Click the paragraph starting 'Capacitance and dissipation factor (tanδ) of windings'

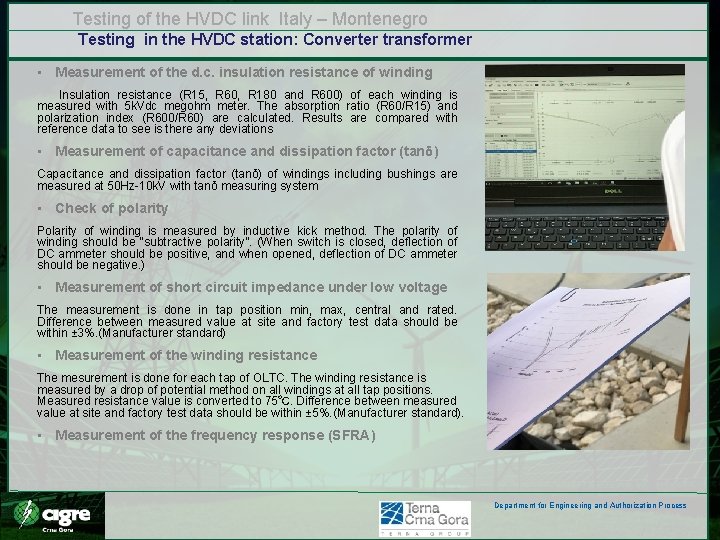[x=247, y=180]
